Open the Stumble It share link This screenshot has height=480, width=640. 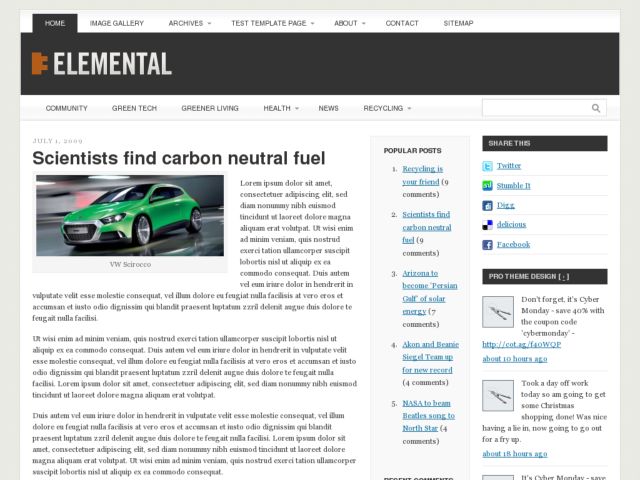513,186
